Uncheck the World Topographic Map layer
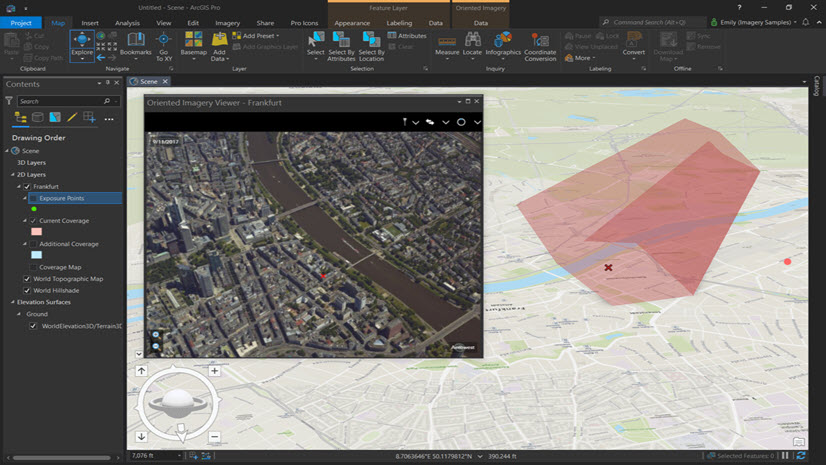Screen dimensions: 826x465 [27, 279]
